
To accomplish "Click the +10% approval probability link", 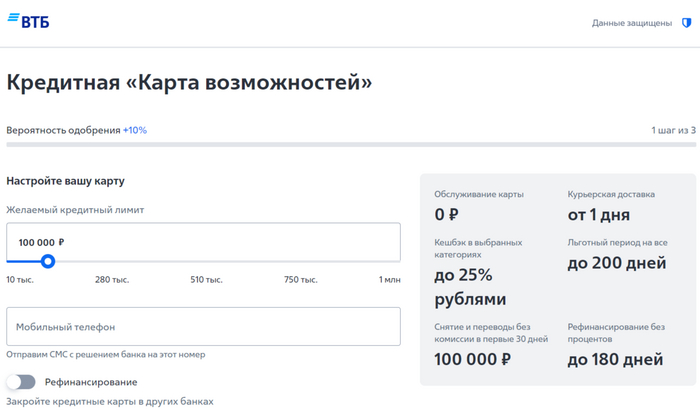I will pyautogui.click(x=135, y=130).
